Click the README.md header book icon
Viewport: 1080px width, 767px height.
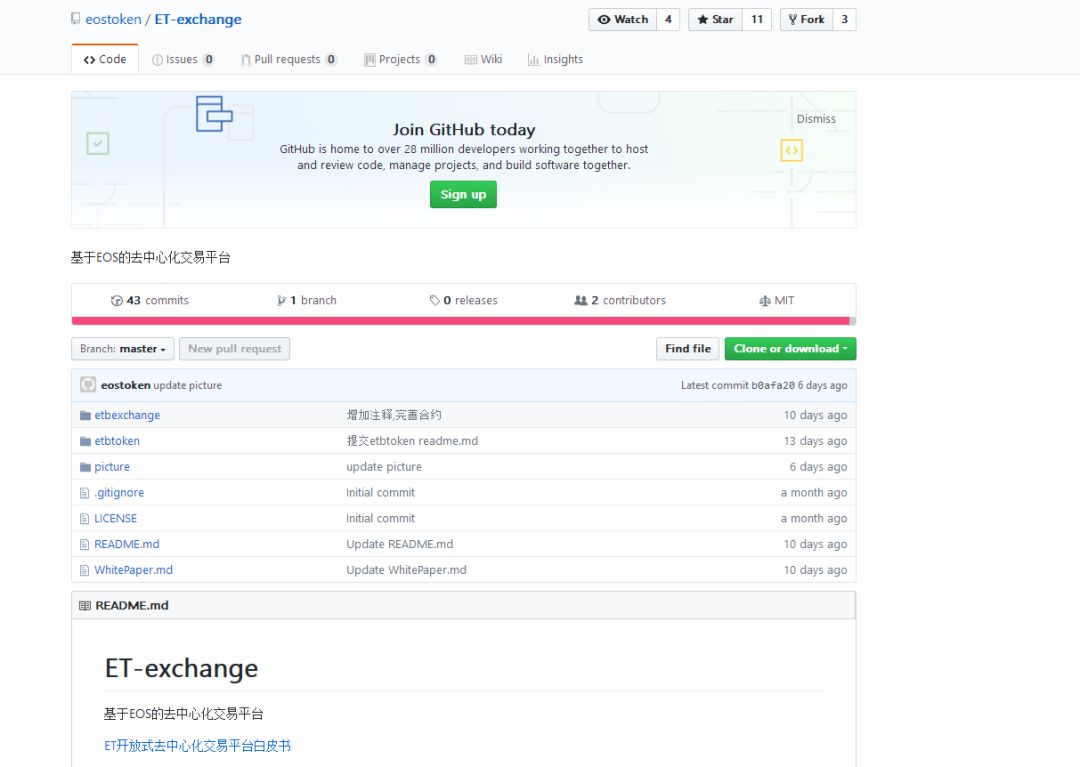pyautogui.click(x=85, y=606)
